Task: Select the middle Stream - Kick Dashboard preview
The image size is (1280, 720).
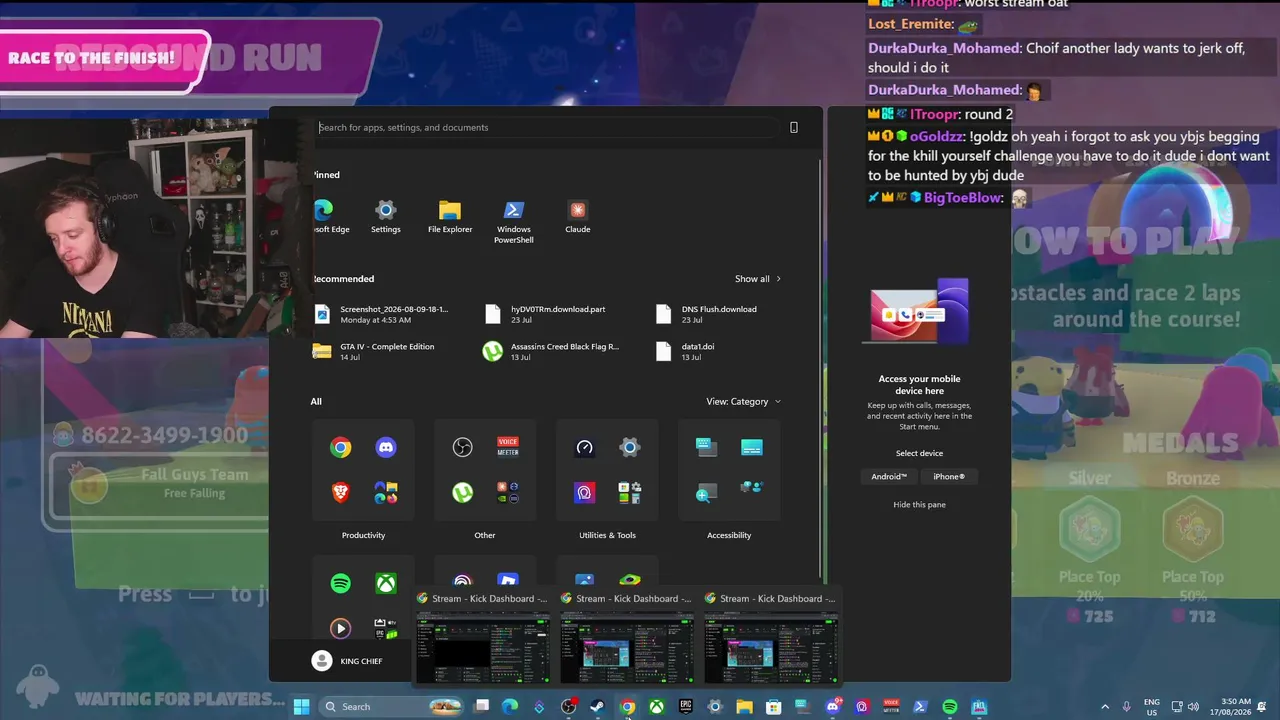Action: [x=626, y=636]
